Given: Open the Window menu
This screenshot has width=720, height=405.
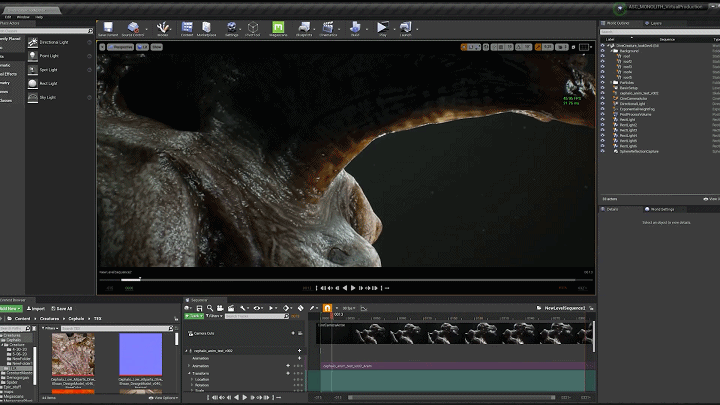Looking at the screenshot, I should pos(23,17).
